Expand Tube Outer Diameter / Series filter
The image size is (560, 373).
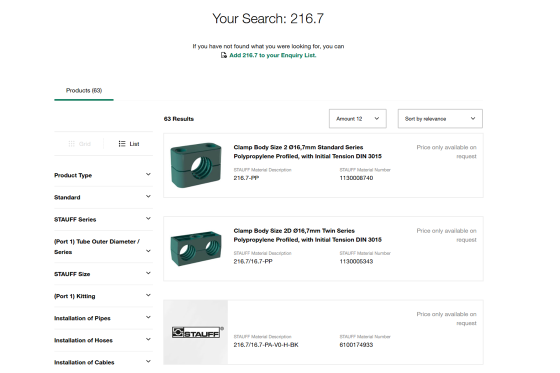(x=103, y=247)
